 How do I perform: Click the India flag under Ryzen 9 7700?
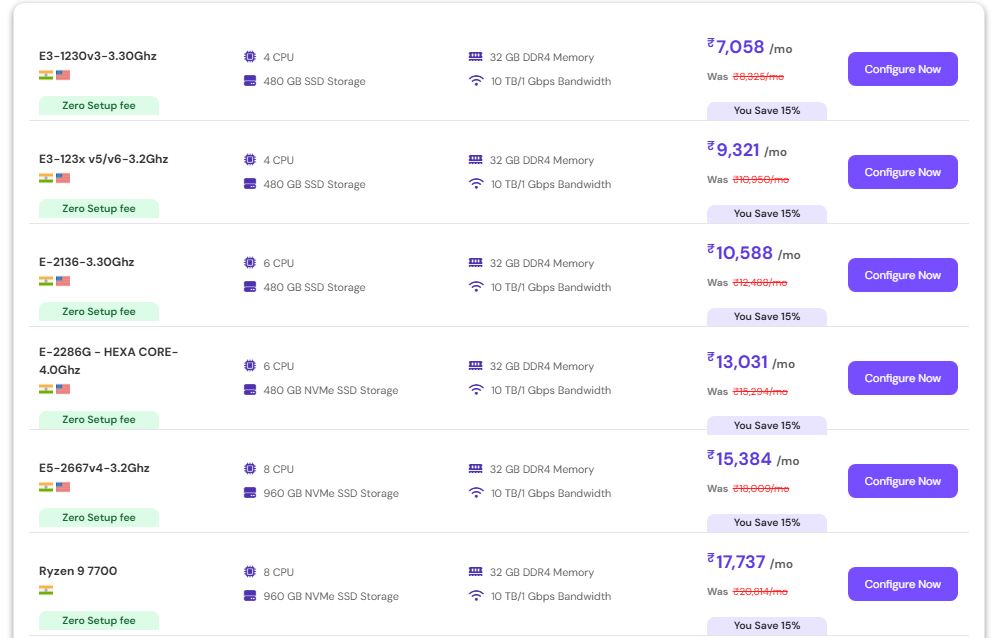click(x=46, y=590)
